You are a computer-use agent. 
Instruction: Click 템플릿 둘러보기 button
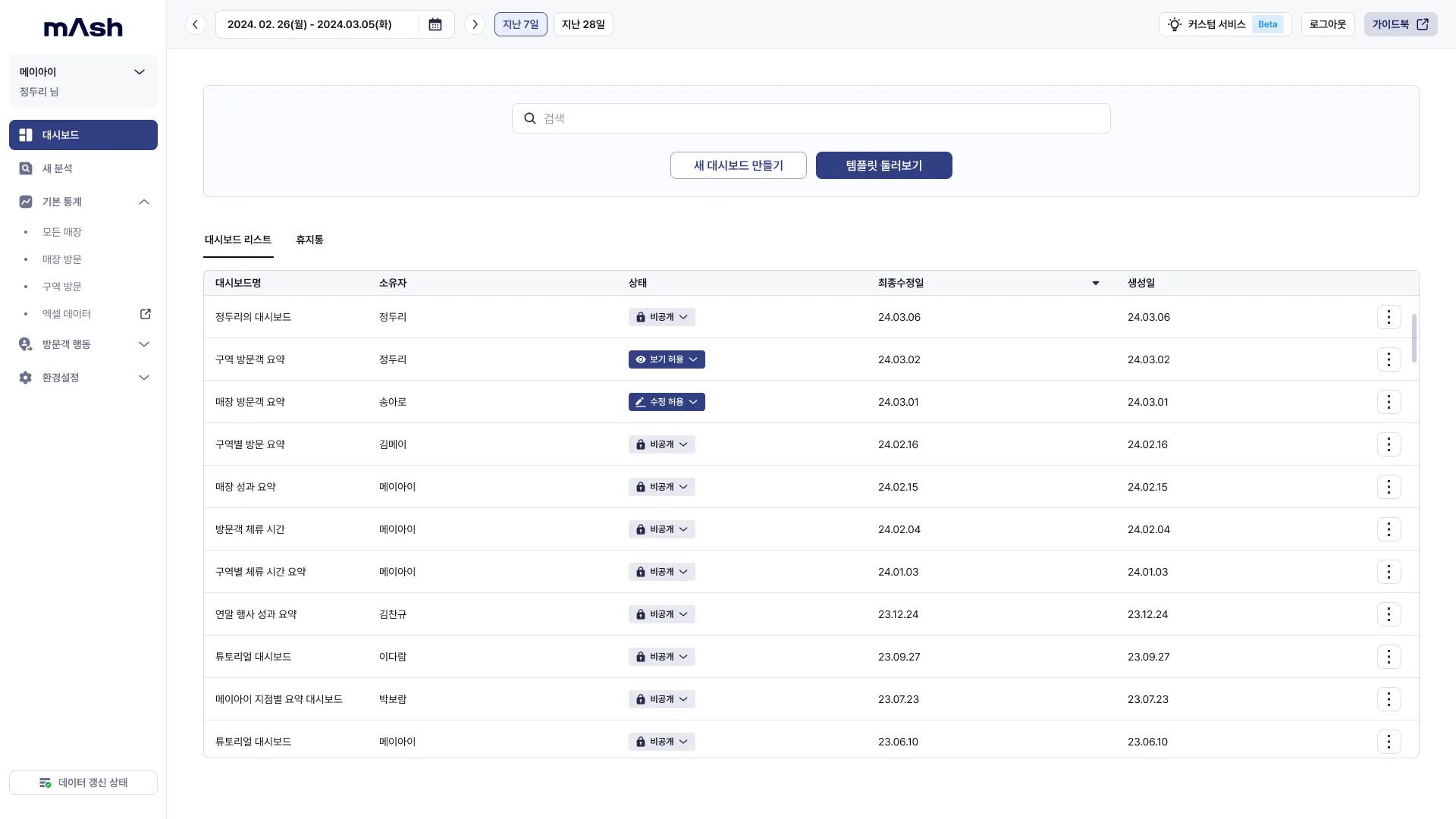click(x=883, y=165)
